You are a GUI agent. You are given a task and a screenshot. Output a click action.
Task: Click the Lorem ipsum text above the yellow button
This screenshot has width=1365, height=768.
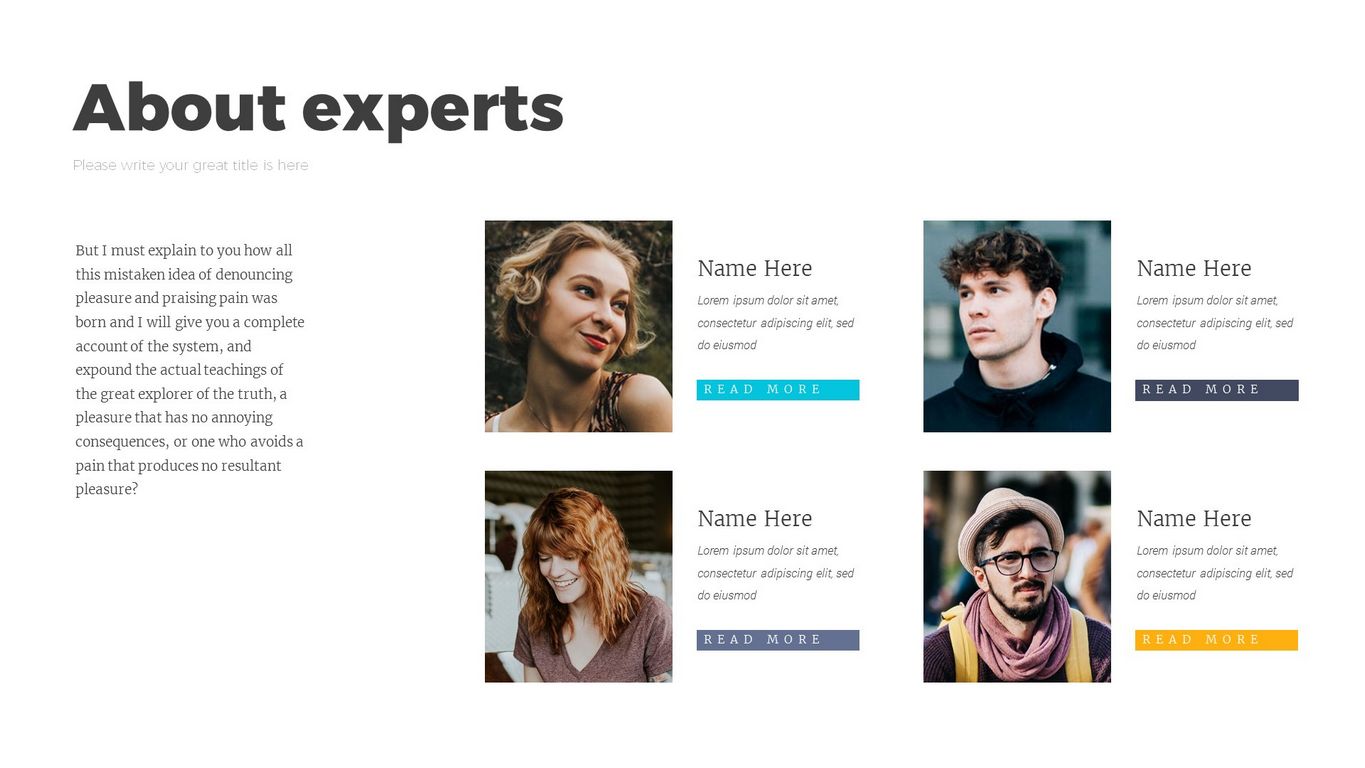pos(1214,572)
